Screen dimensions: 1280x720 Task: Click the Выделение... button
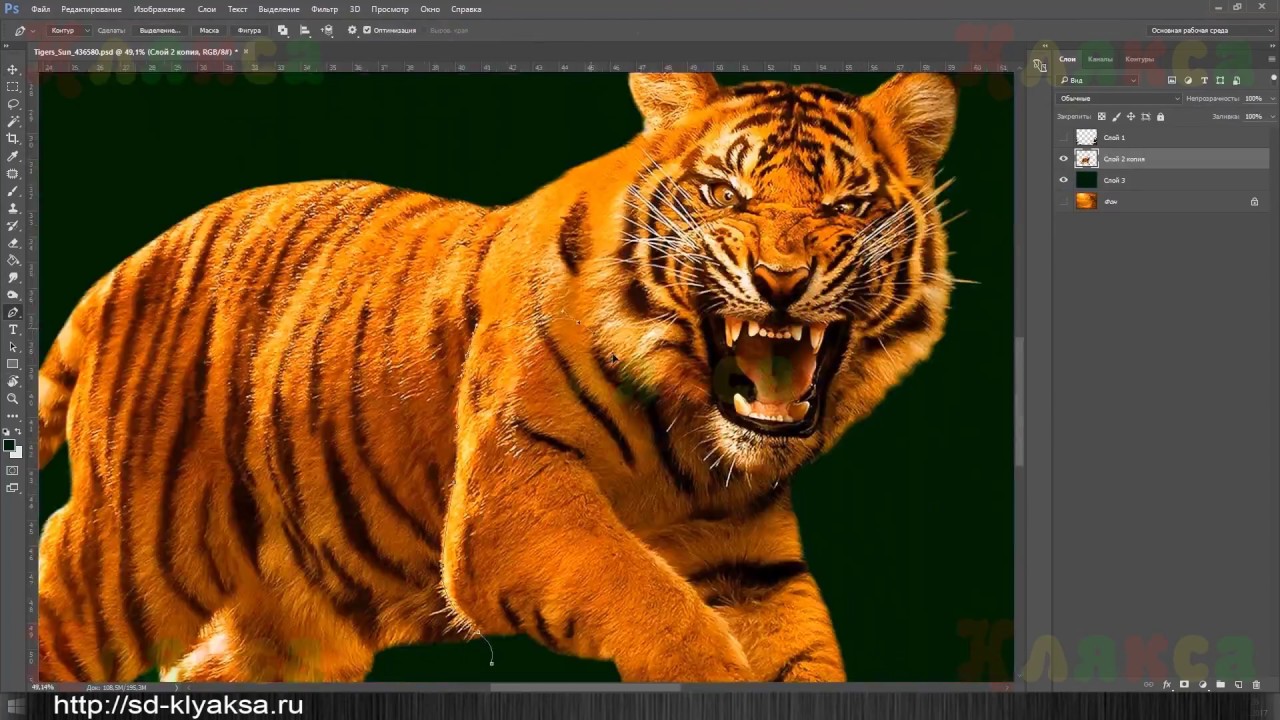[160, 31]
